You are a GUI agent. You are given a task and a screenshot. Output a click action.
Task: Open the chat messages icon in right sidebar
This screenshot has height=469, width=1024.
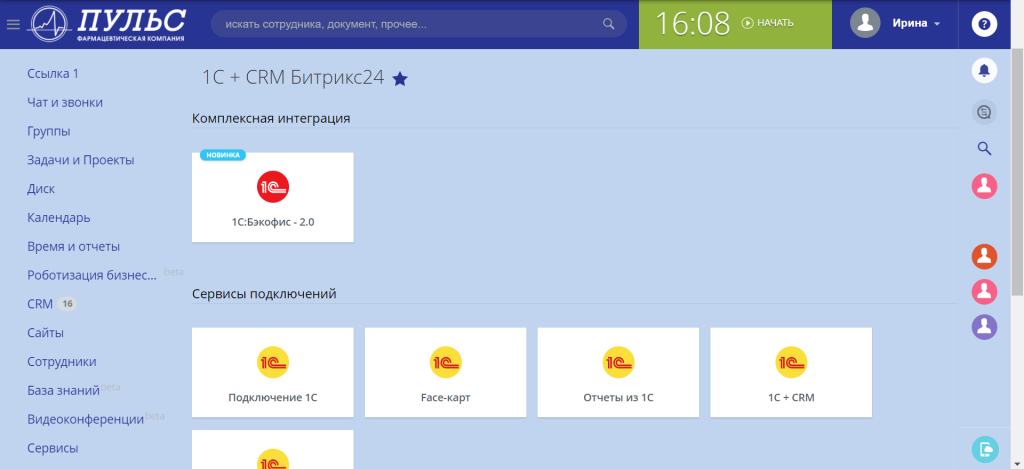[x=984, y=112]
